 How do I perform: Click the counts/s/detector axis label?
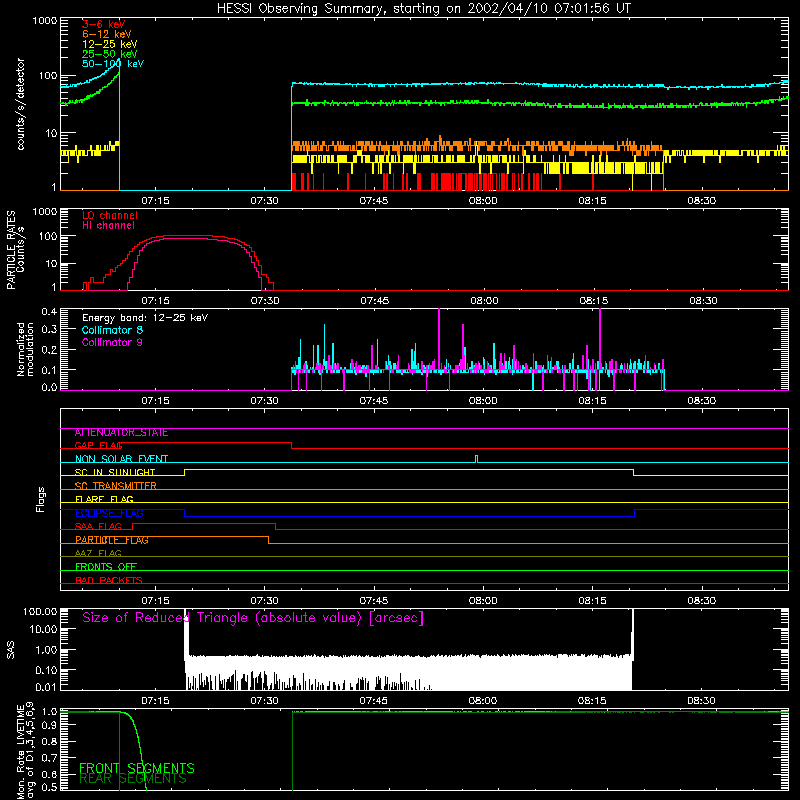20,104
